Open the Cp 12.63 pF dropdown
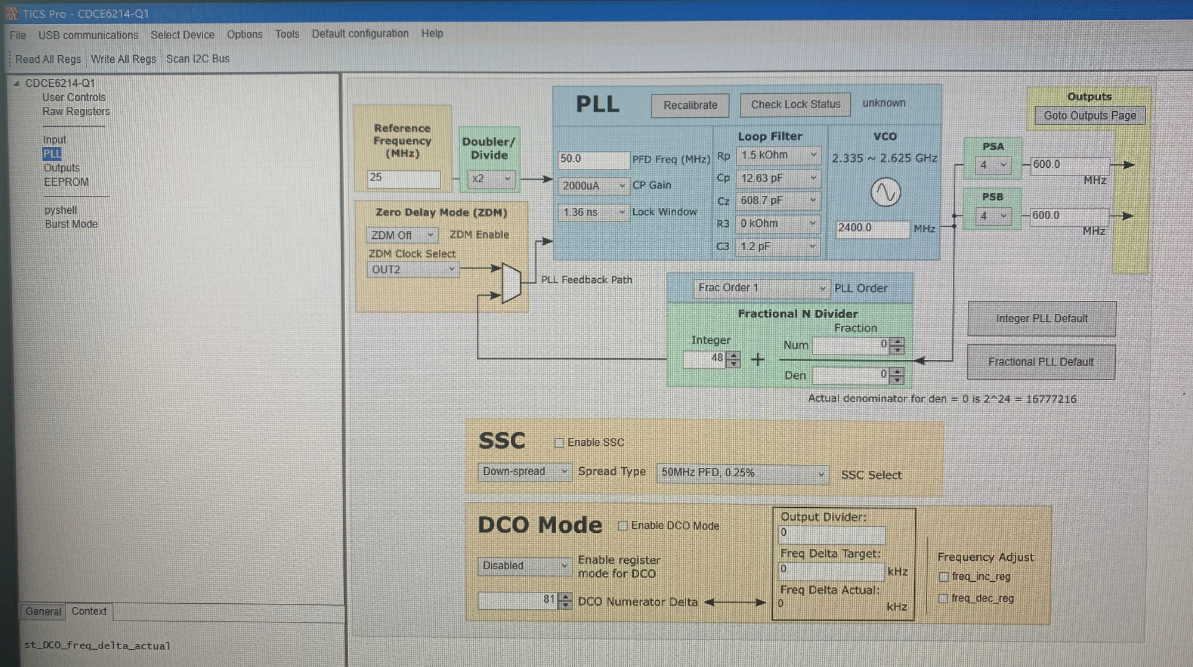The width and height of the screenshot is (1193, 667). click(778, 178)
